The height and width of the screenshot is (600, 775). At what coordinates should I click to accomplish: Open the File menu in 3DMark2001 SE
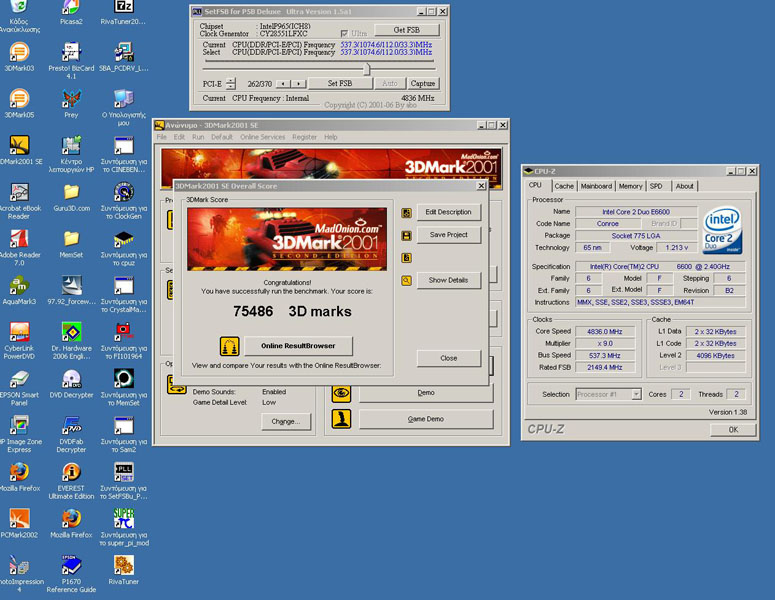point(162,137)
